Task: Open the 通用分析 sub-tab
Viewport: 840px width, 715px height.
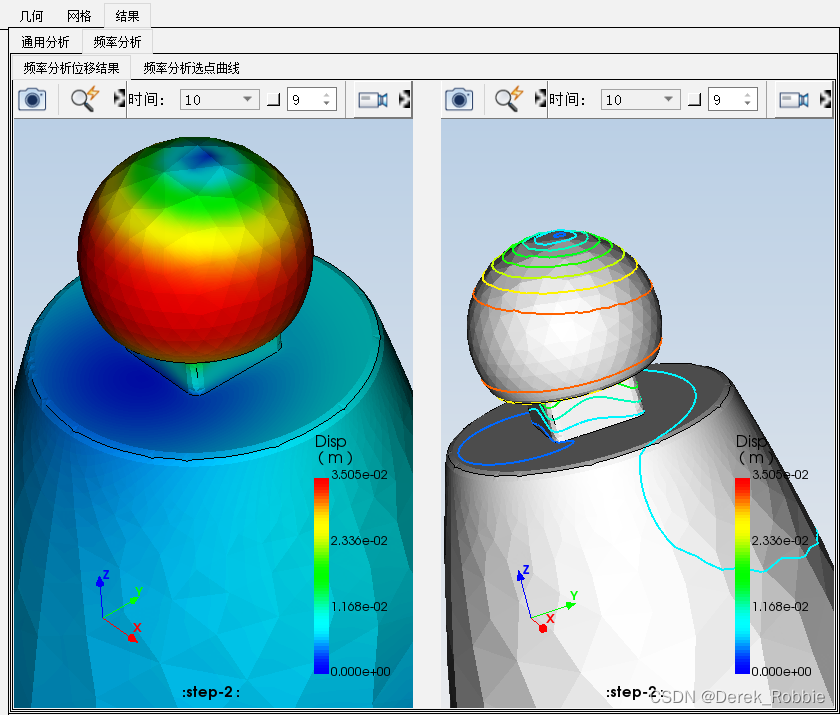Action: coord(45,42)
